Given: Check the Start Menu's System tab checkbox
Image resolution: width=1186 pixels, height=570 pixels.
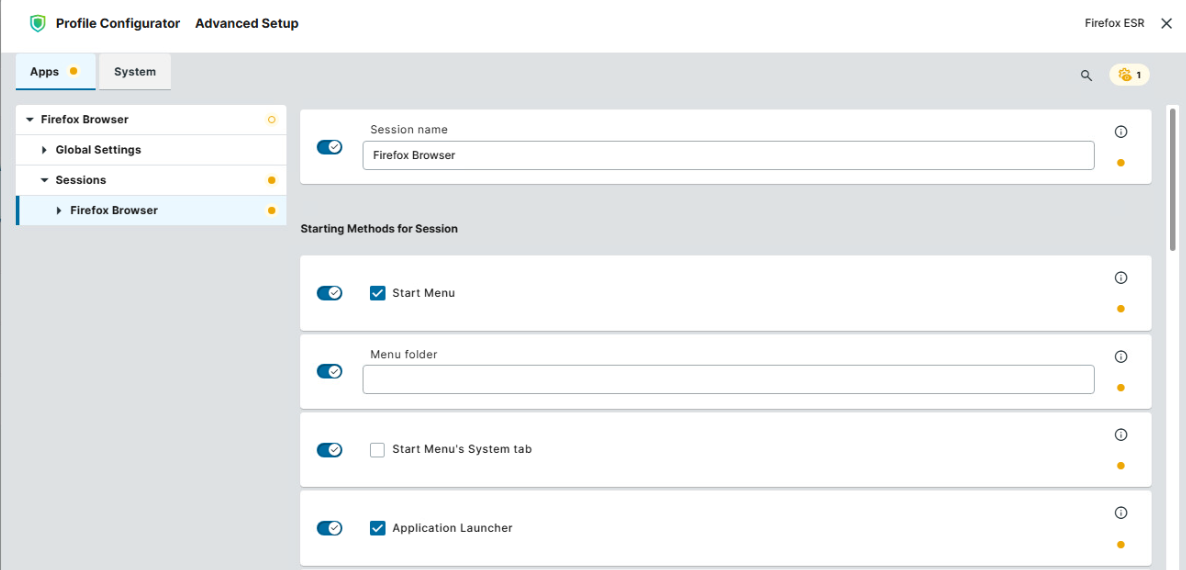Looking at the screenshot, I should point(377,450).
